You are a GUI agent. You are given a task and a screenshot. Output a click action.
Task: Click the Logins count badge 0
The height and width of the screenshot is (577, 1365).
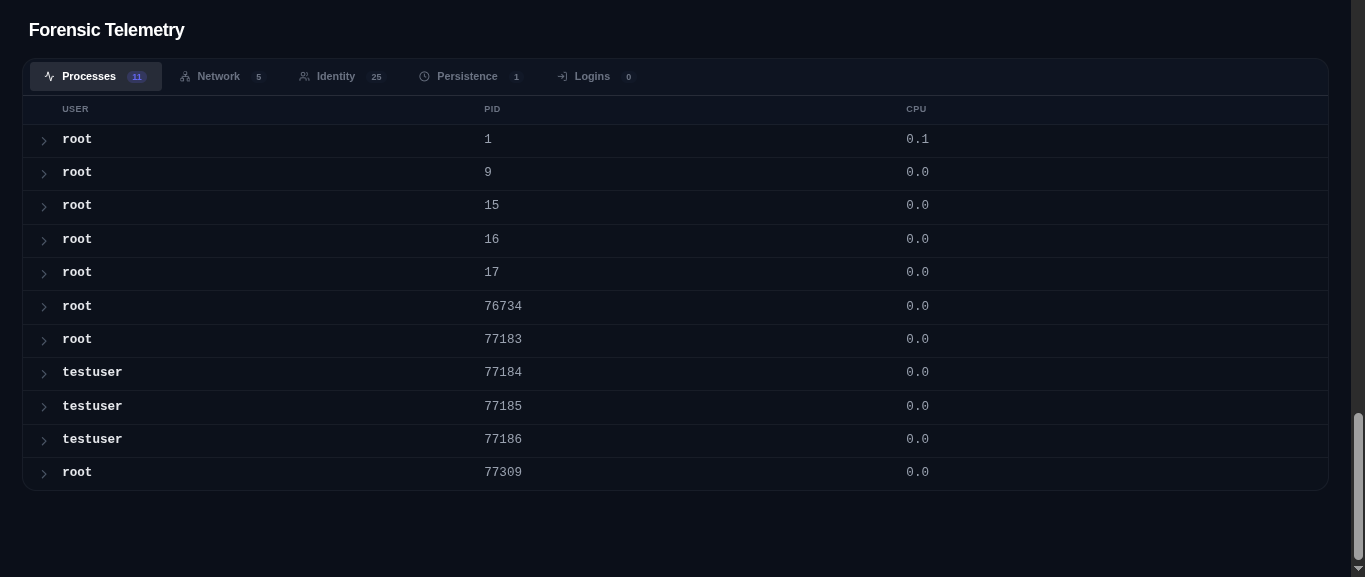pyautogui.click(x=628, y=77)
